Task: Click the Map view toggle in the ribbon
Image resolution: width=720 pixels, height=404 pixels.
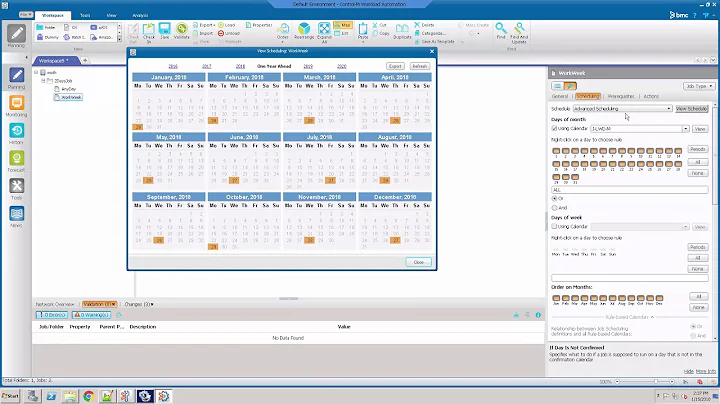Action: click(343, 25)
